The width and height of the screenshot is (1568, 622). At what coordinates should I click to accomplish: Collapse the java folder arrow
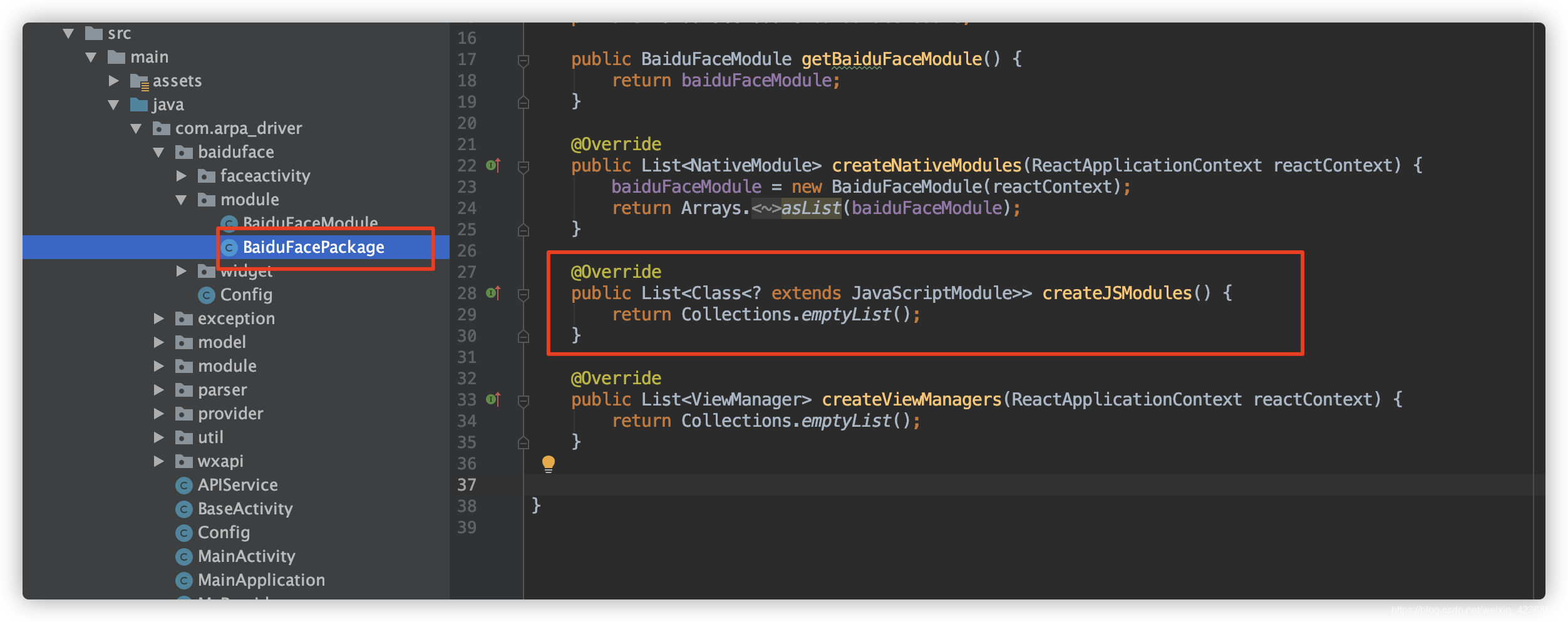click(x=114, y=105)
